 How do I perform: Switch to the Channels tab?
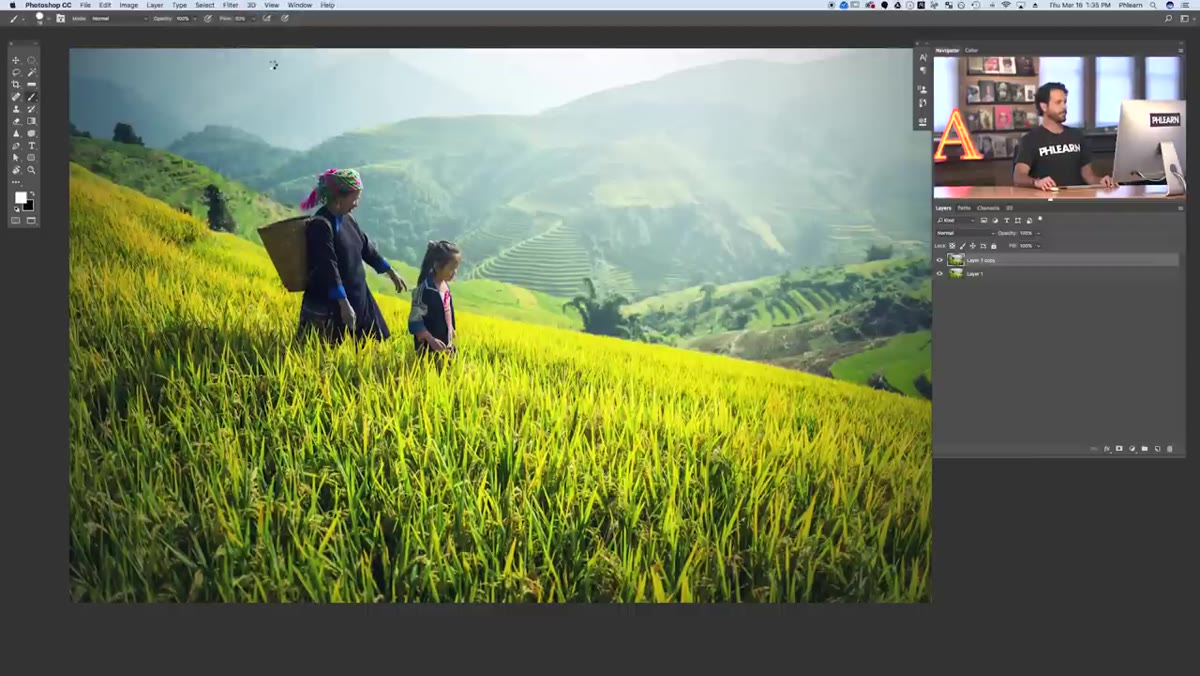pos(988,208)
